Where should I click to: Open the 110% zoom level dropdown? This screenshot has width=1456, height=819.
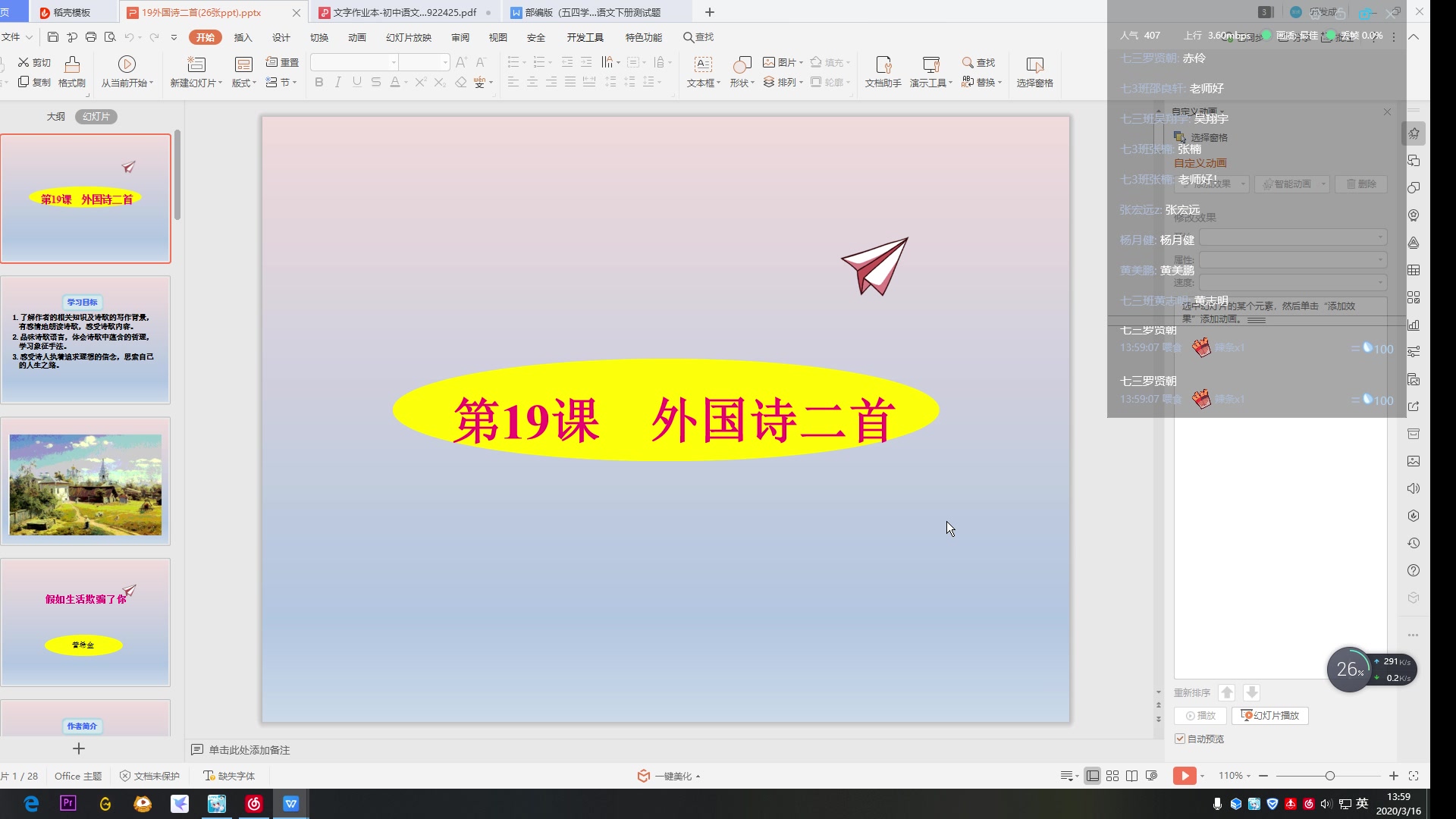(1235, 776)
